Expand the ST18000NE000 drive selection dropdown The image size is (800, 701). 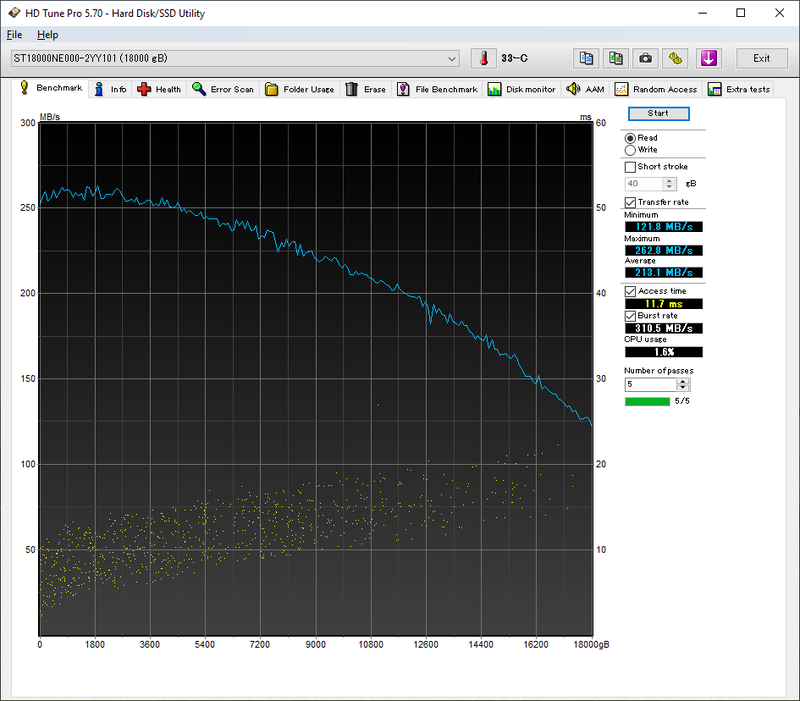453,58
